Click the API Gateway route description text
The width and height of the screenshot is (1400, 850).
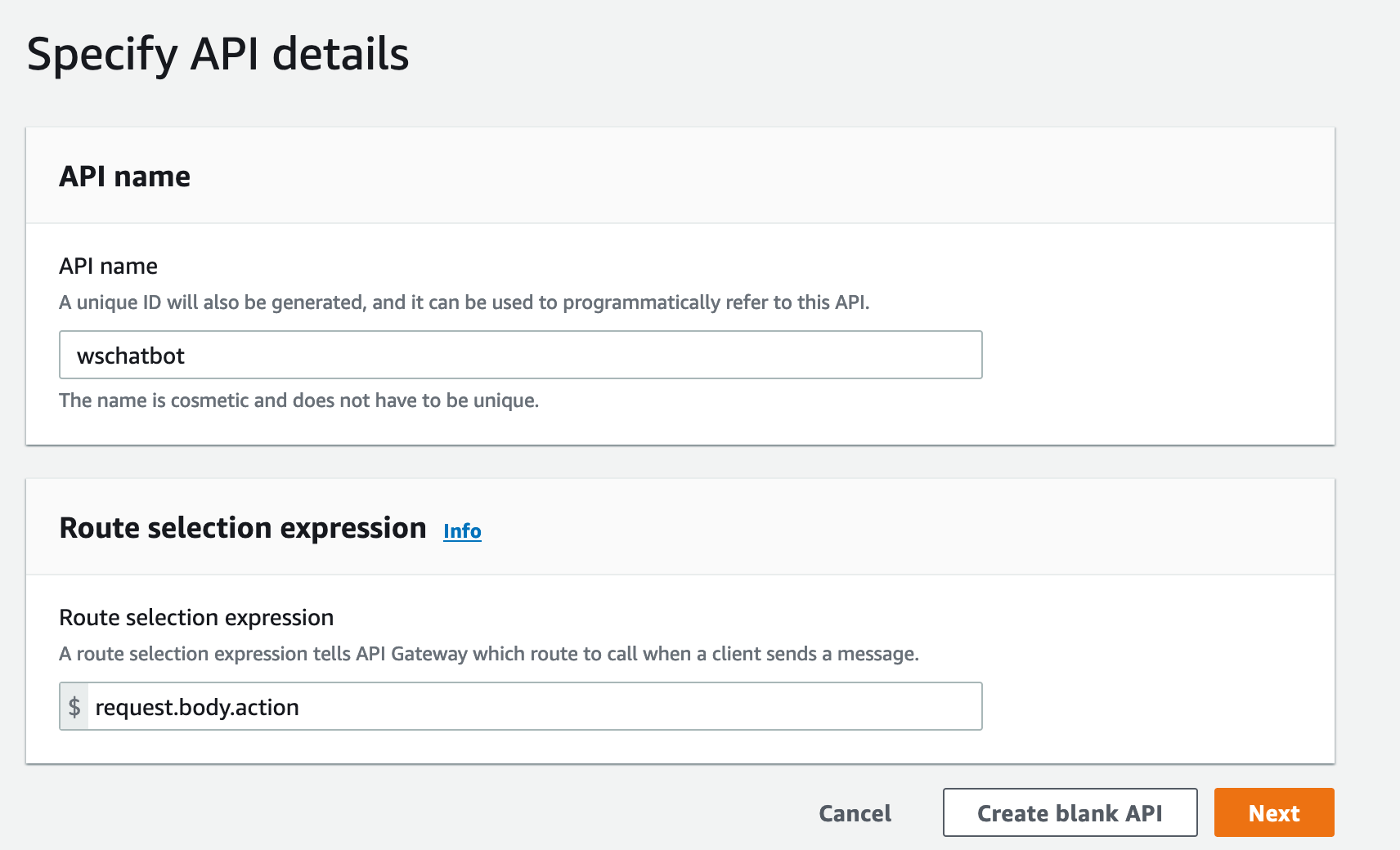click(488, 654)
